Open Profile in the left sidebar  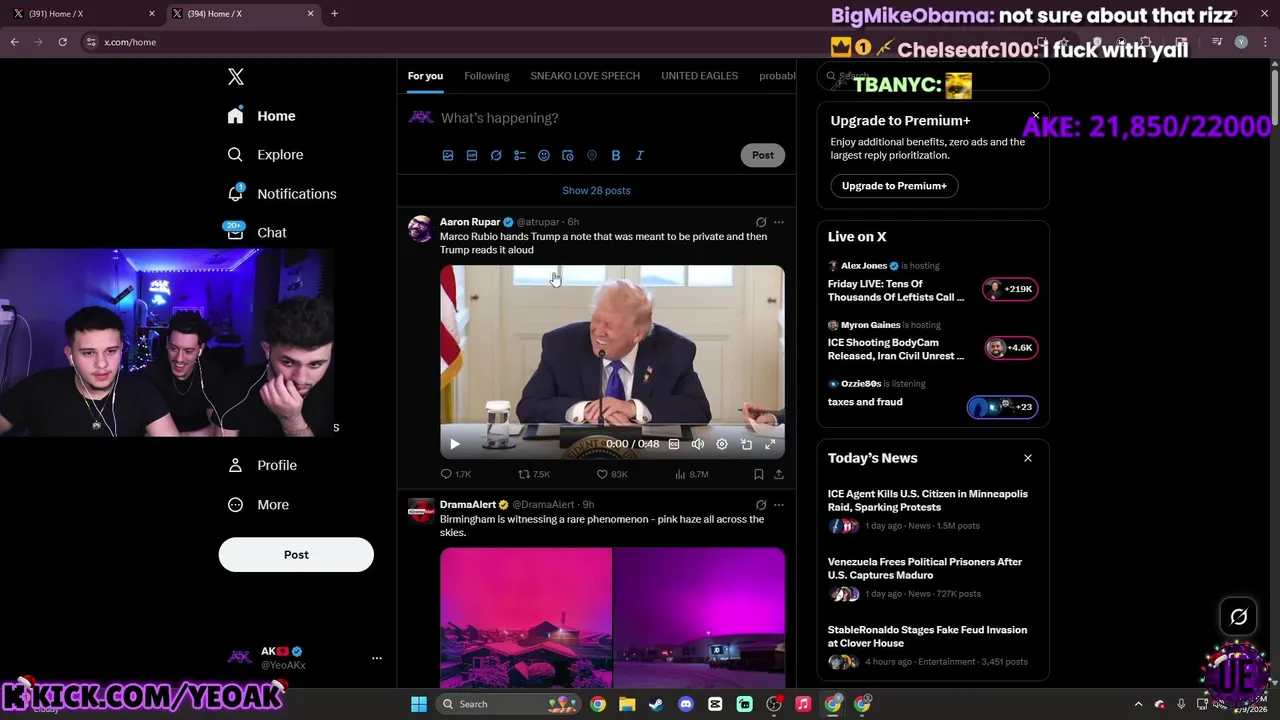click(x=262, y=465)
